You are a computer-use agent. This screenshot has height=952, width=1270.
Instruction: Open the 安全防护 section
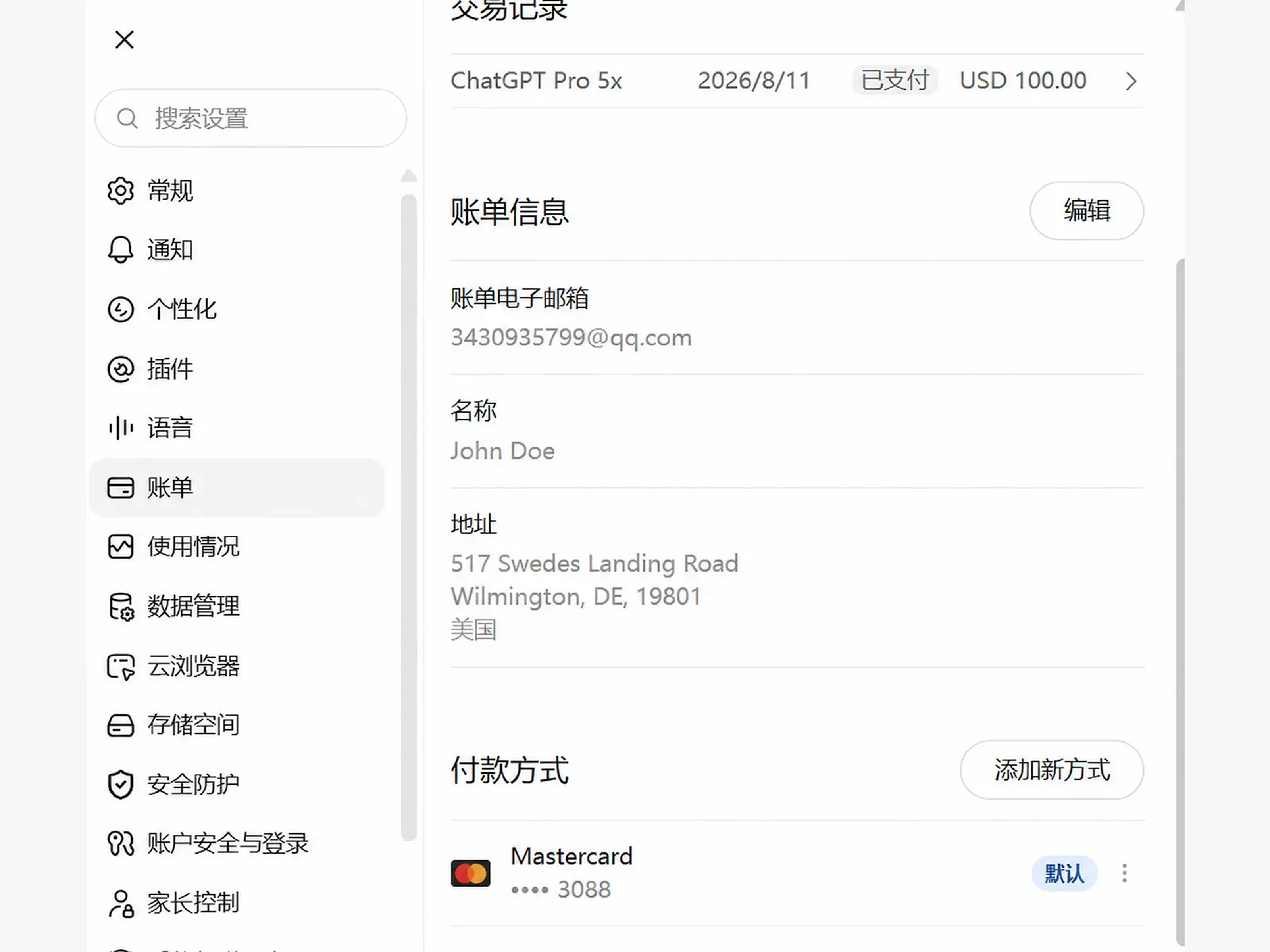[x=237, y=785]
